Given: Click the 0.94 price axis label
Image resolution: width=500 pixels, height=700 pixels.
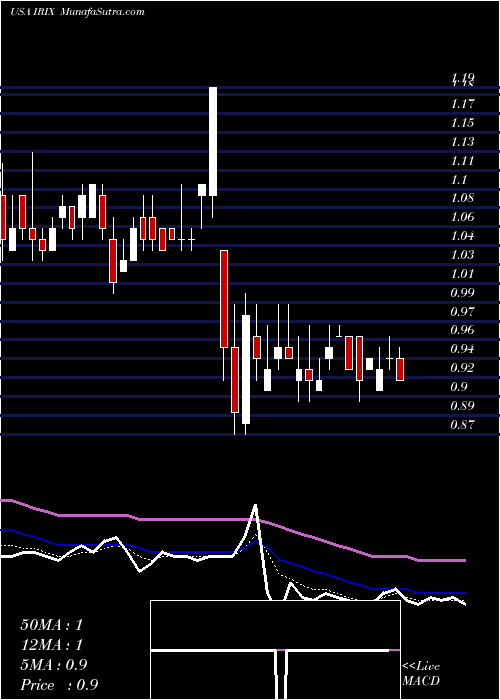Looking at the screenshot, I should 463,349.
